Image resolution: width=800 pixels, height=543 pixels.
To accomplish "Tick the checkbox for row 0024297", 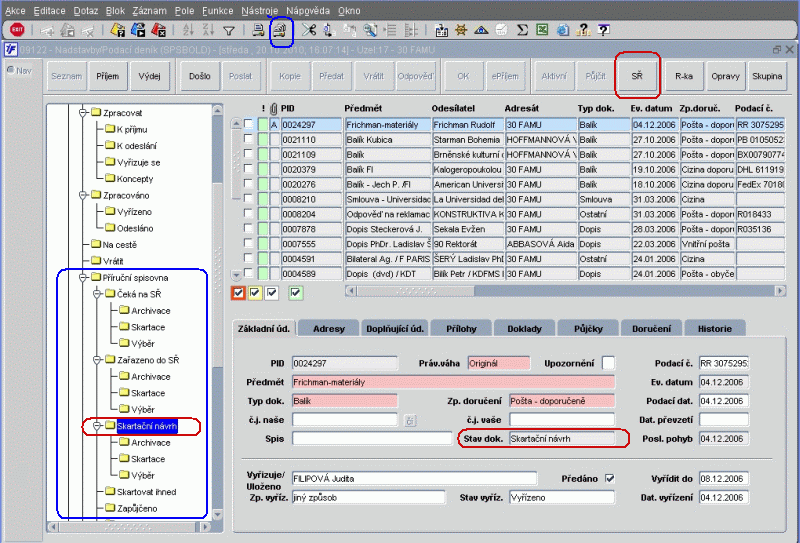I will [x=248, y=124].
